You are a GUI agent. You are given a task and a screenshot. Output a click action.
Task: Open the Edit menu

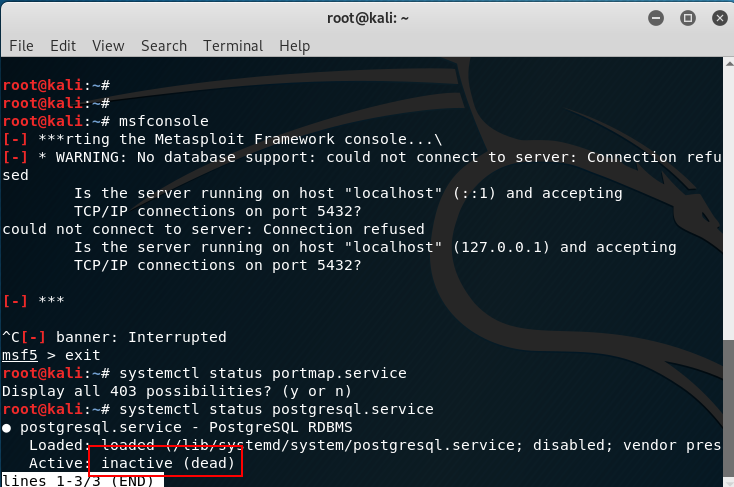(x=63, y=46)
